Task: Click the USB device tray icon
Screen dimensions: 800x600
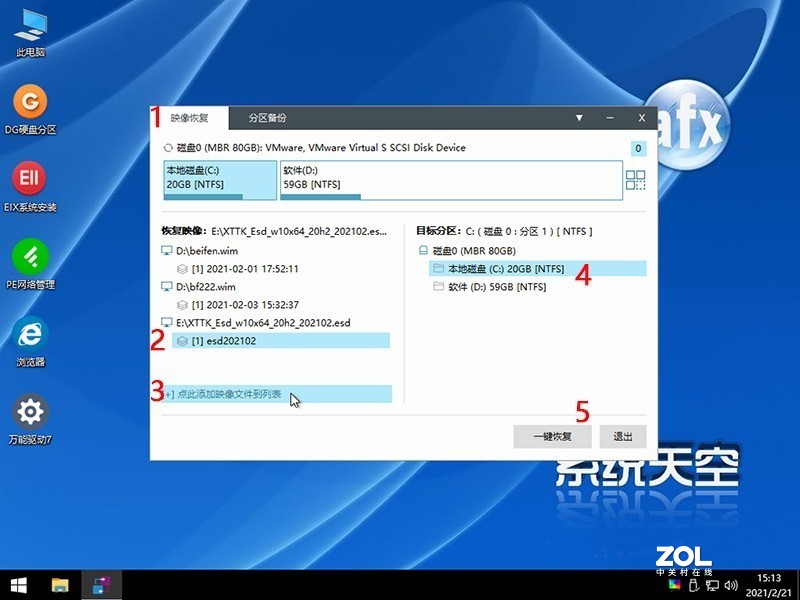Action: 694,585
